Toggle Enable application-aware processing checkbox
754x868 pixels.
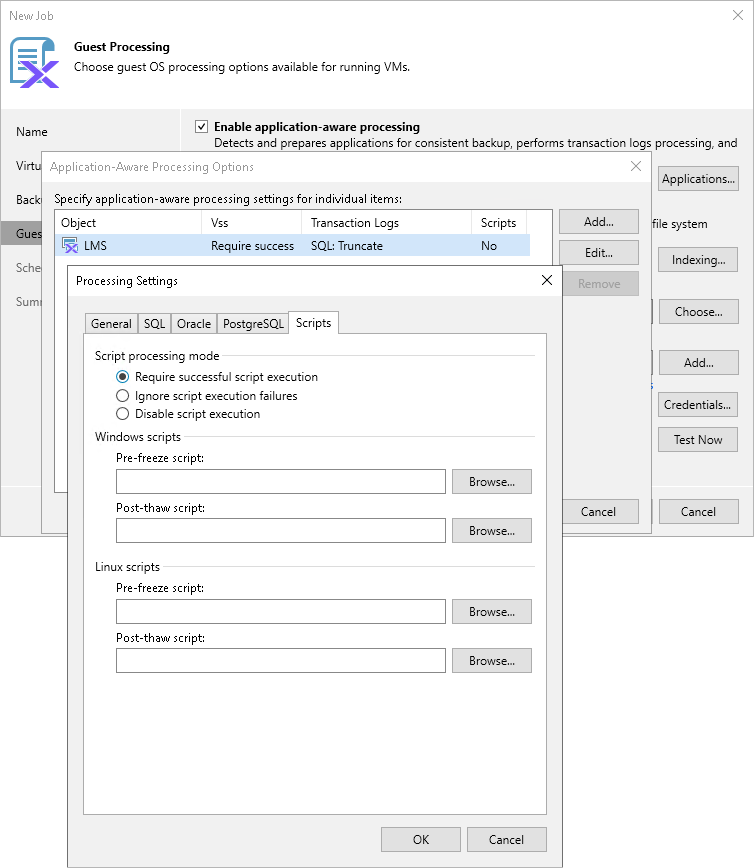click(x=201, y=127)
